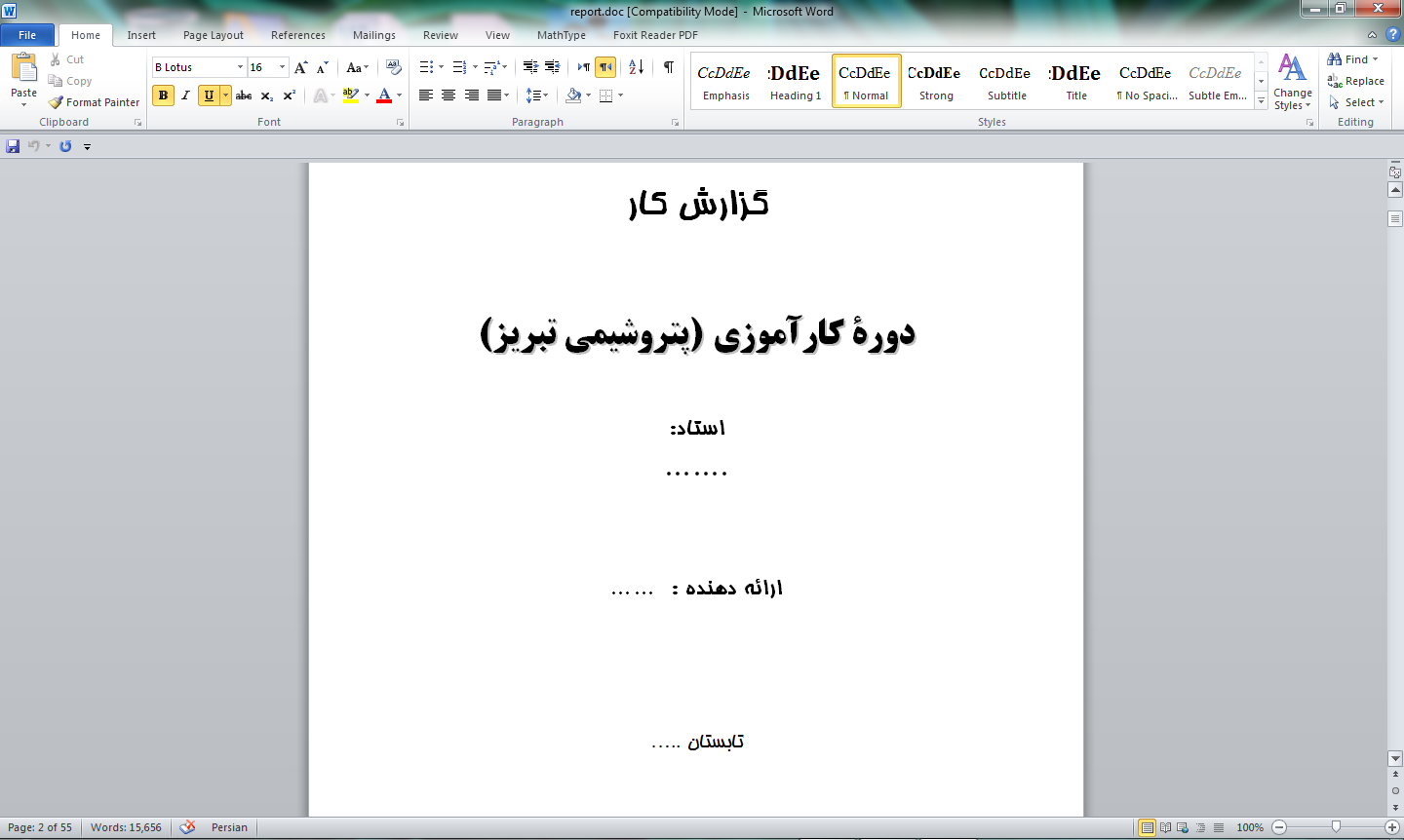Screen dimensions: 1404x840
Task: Expand the font size 16 dropdown
Action: click(x=283, y=67)
